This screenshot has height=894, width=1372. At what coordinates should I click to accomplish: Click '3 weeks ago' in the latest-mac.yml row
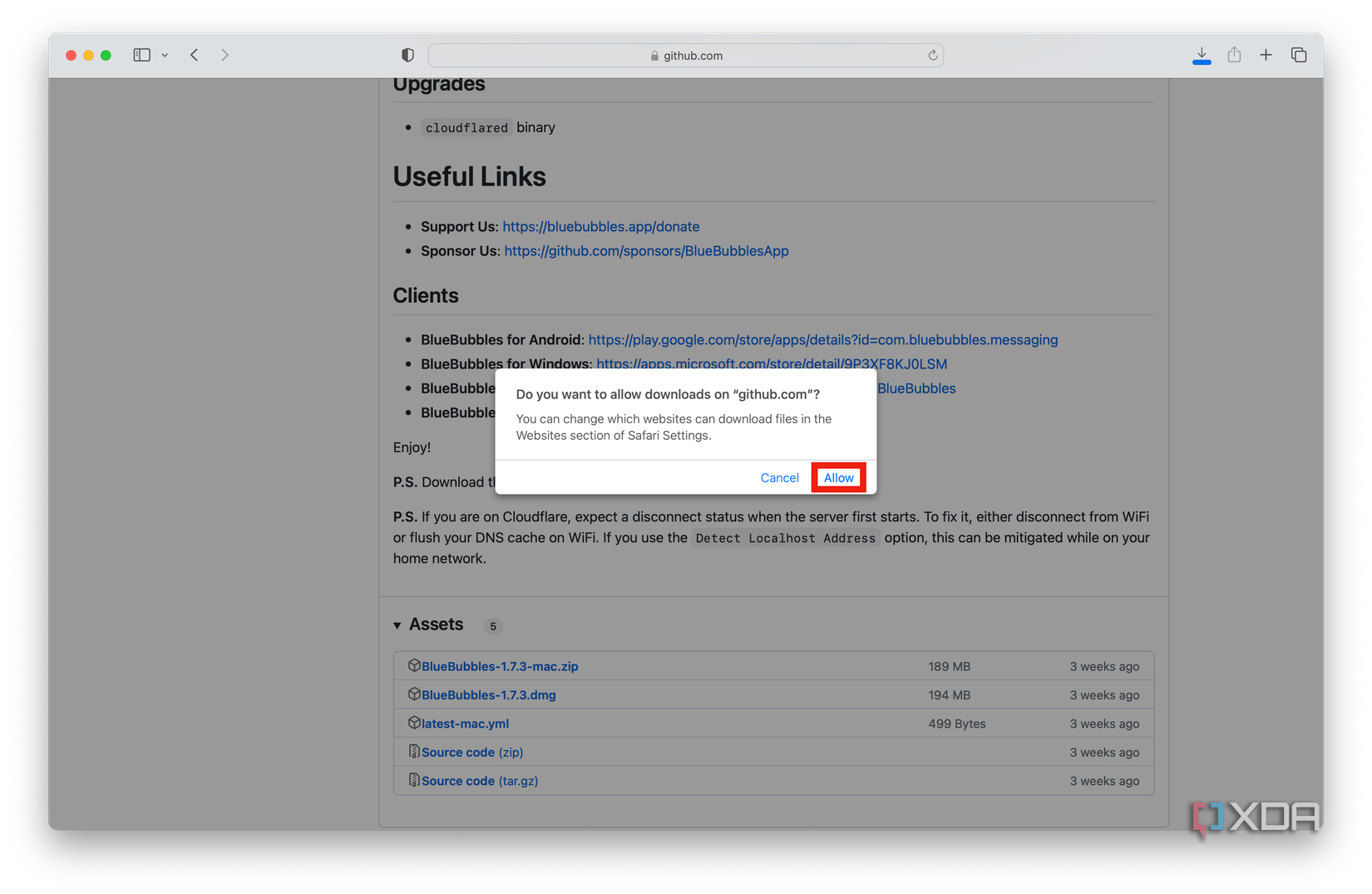click(1104, 724)
